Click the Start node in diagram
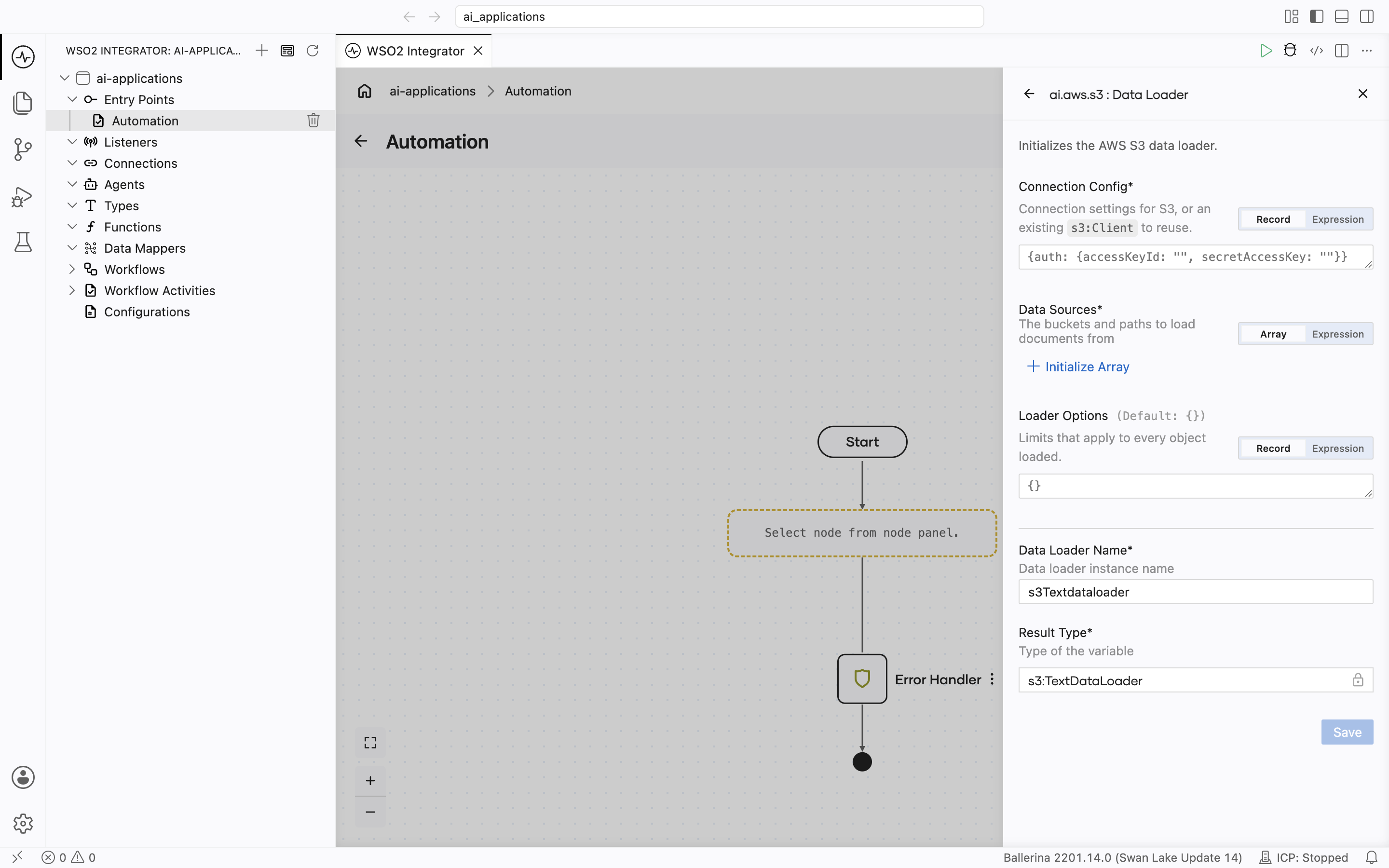This screenshot has width=1389, height=868. pos(862,441)
